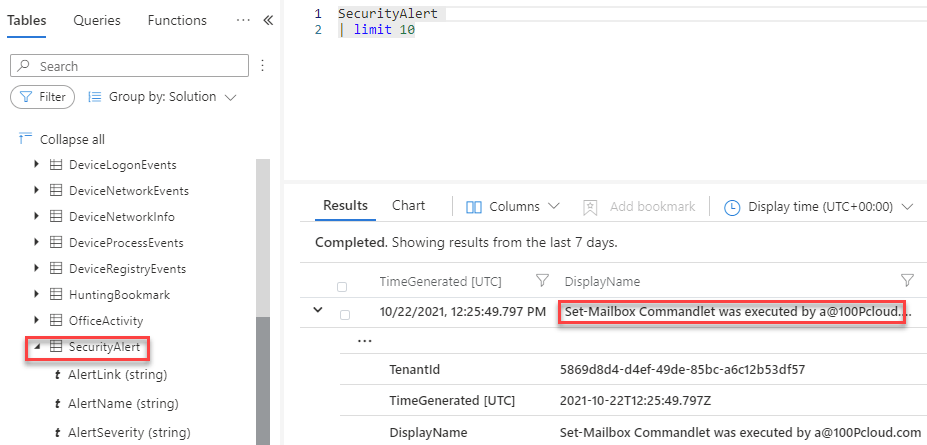Click the three-dot options next to search box

point(263,66)
